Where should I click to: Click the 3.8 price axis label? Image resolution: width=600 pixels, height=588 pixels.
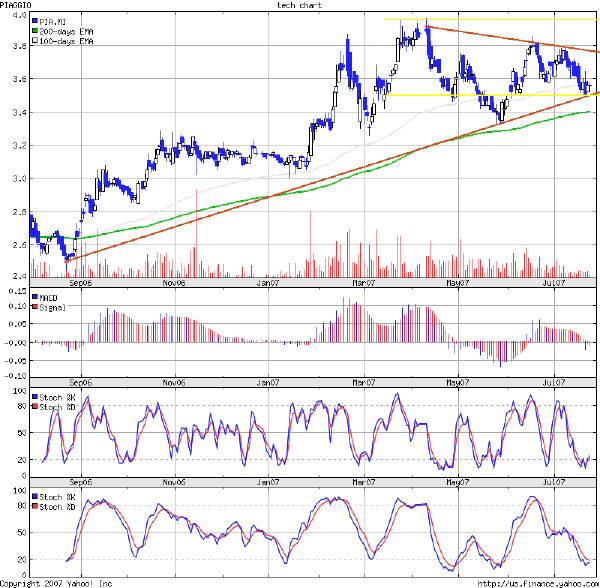click(x=19, y=46)
